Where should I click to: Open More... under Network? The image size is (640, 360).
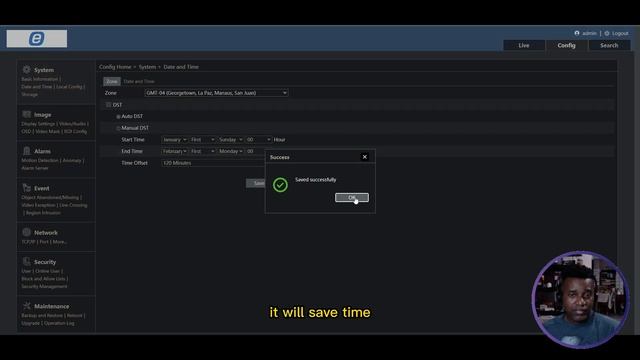point(60,242)
